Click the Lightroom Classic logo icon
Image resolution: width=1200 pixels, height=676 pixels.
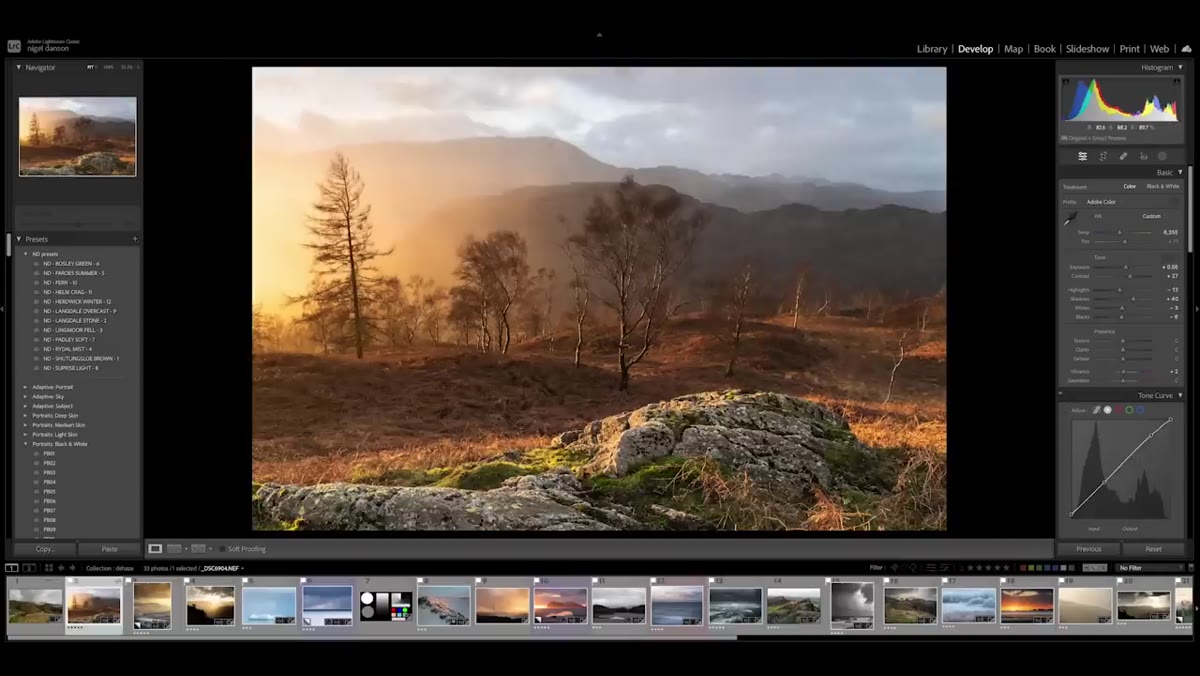point(14,46)
